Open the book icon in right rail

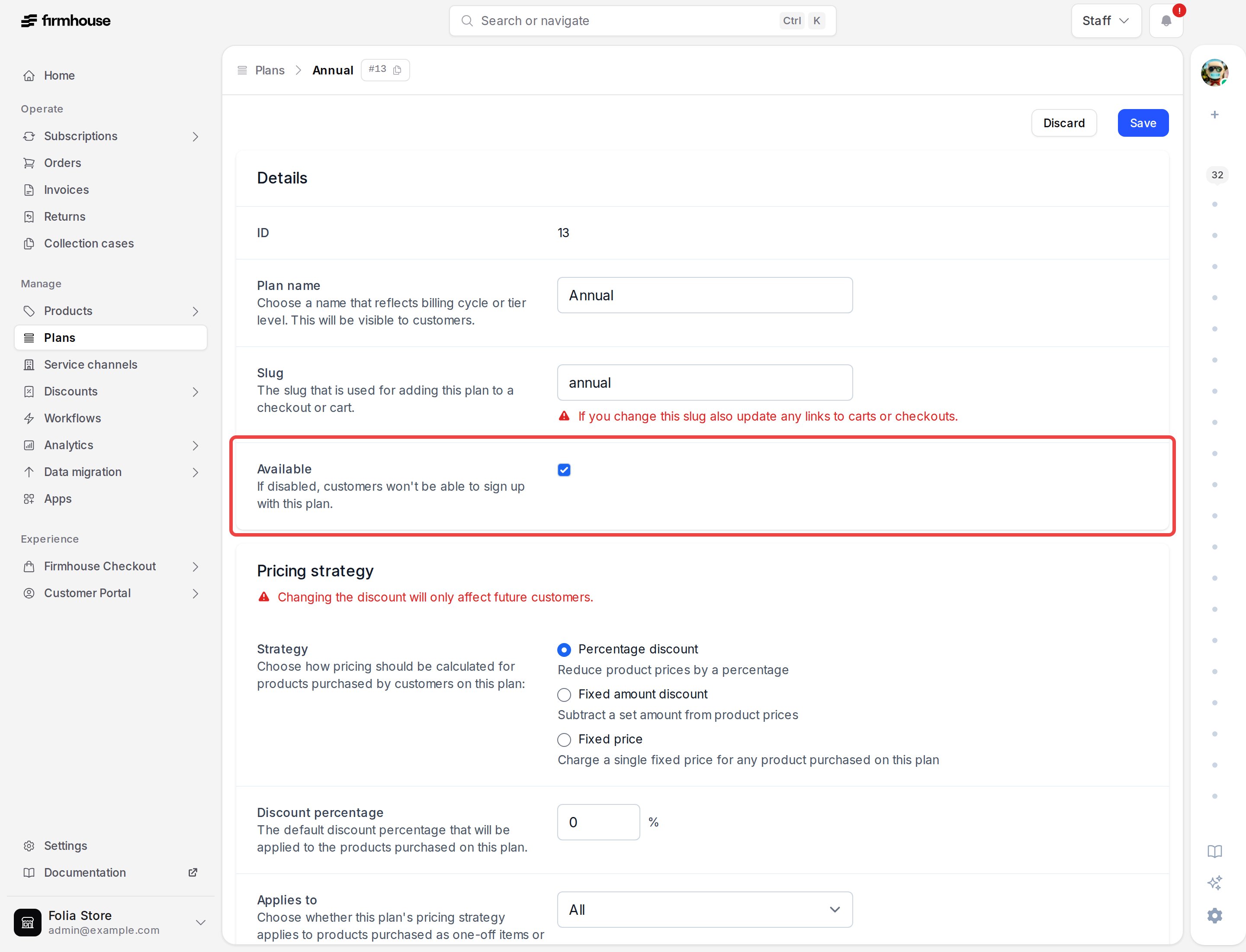(x=1214, y=851)
